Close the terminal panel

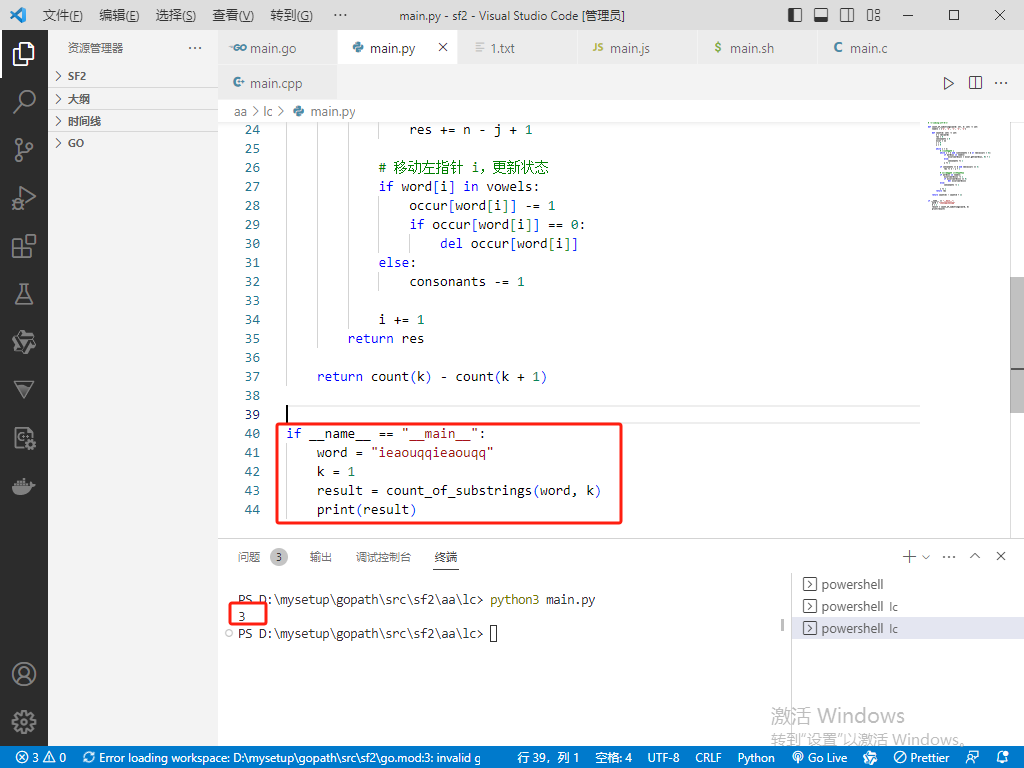coord(1000,556)
